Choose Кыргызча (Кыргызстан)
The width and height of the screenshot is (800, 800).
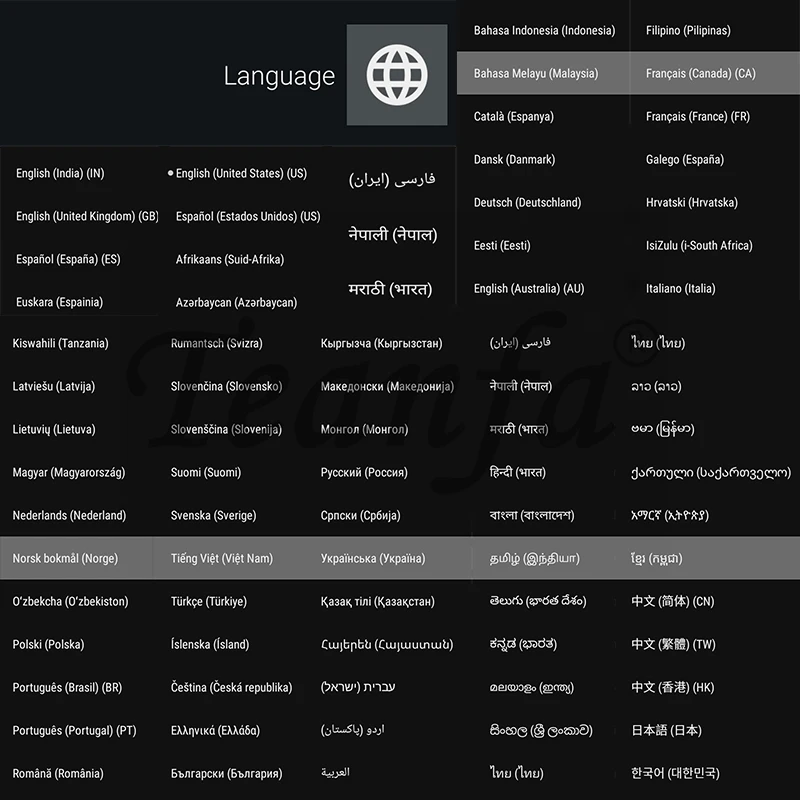click(x=381, y=343)
